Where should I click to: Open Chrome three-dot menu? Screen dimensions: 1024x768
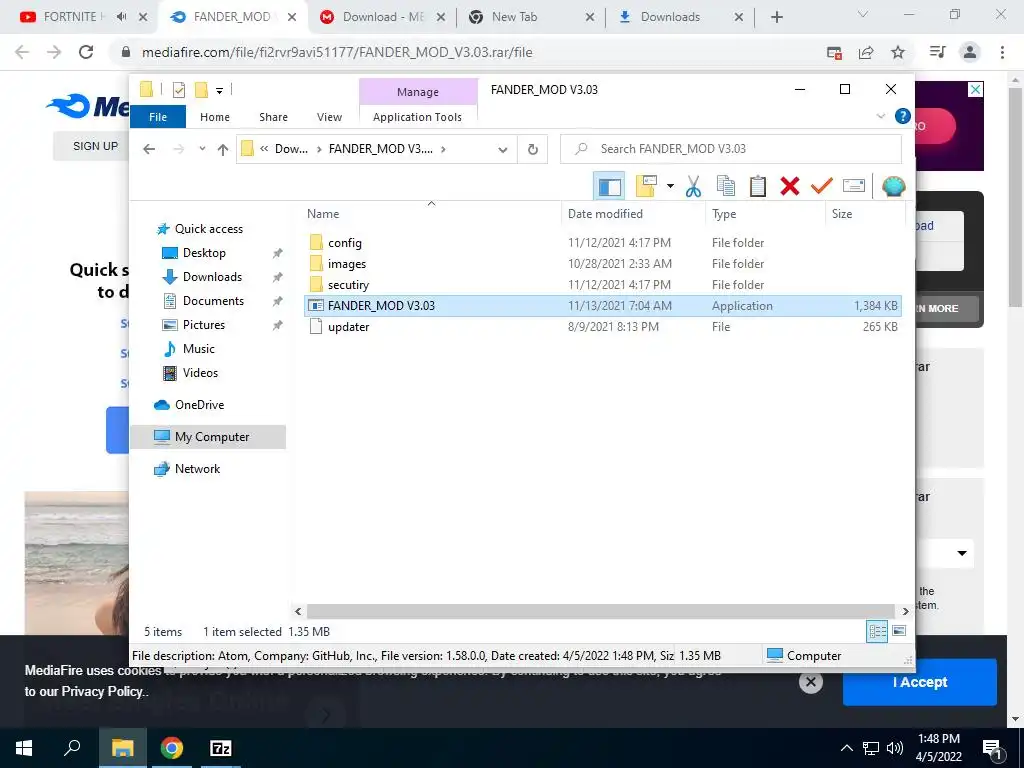[x=1002, y=52]
